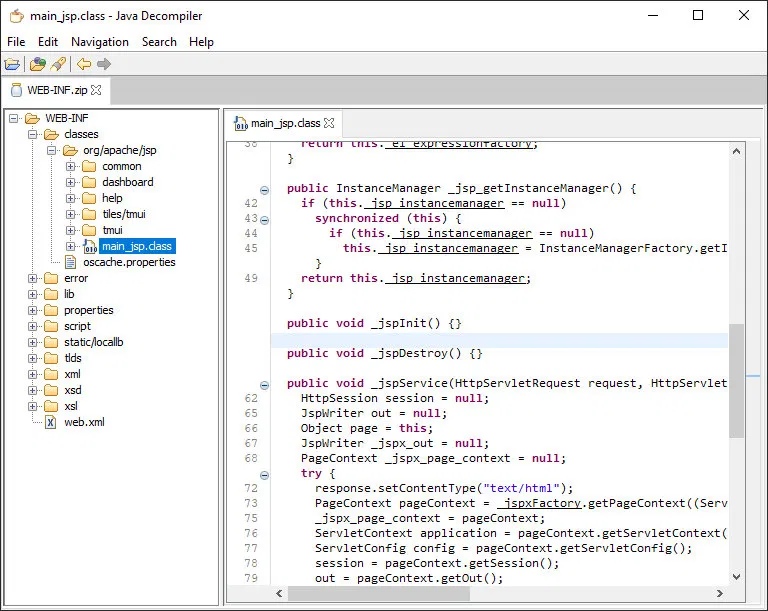Click the _jspDestroy() method declaration

pyautogui.click(x=385, y=353)
